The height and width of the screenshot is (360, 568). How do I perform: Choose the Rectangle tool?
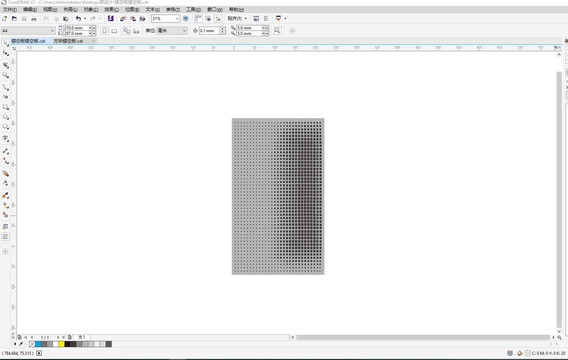(5, 107)
